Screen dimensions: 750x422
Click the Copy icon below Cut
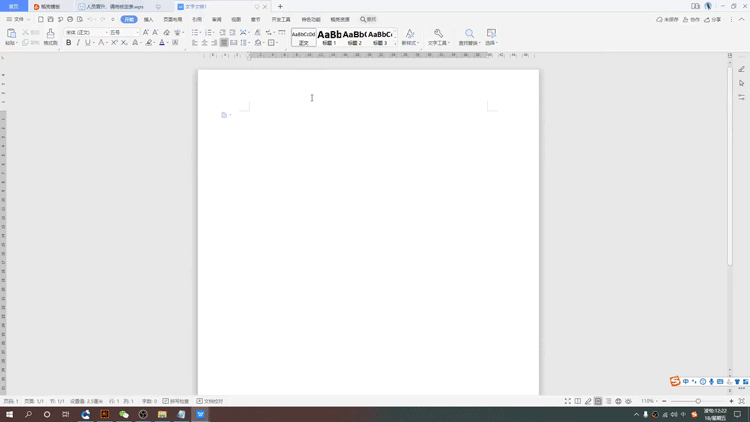tap(25, 43)
